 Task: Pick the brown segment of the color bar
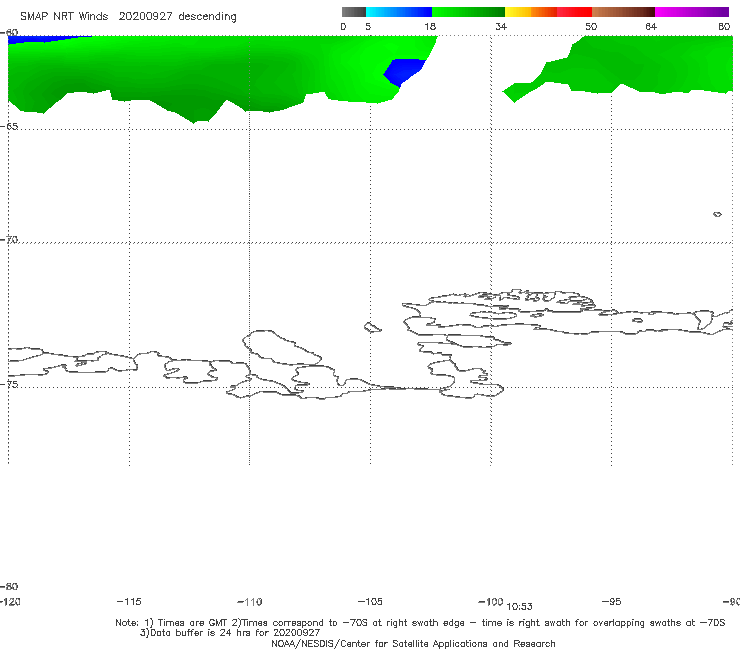(x=623, y=12)
